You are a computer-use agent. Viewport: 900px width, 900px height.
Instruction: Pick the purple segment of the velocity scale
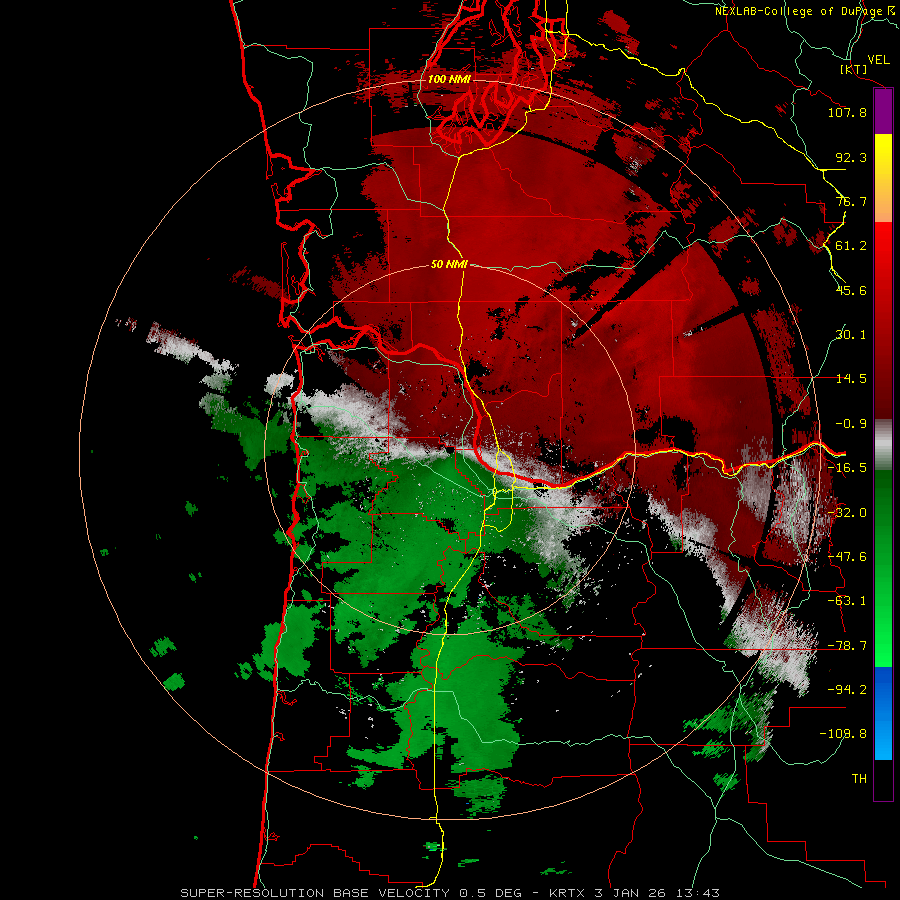(x=883, y=111)
